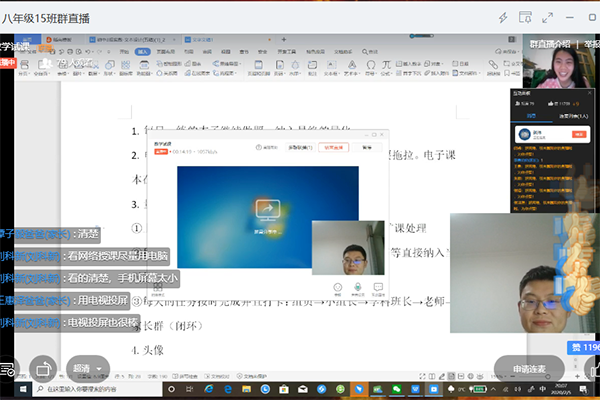Click the 日期 ribbon item

(x=461, y=64)
